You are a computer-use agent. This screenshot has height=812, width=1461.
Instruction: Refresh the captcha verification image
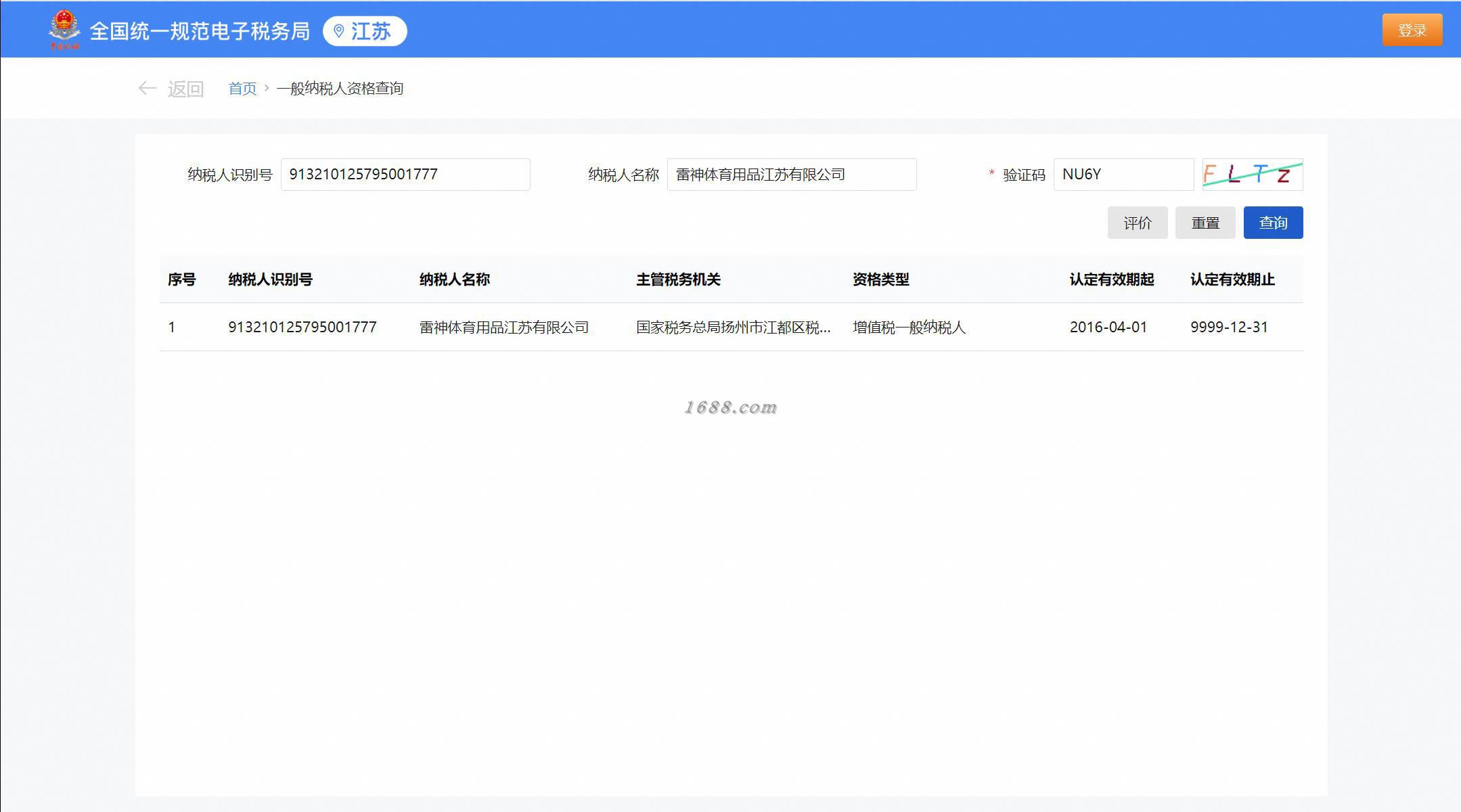pyautogui.click(x=1252, y=175)
